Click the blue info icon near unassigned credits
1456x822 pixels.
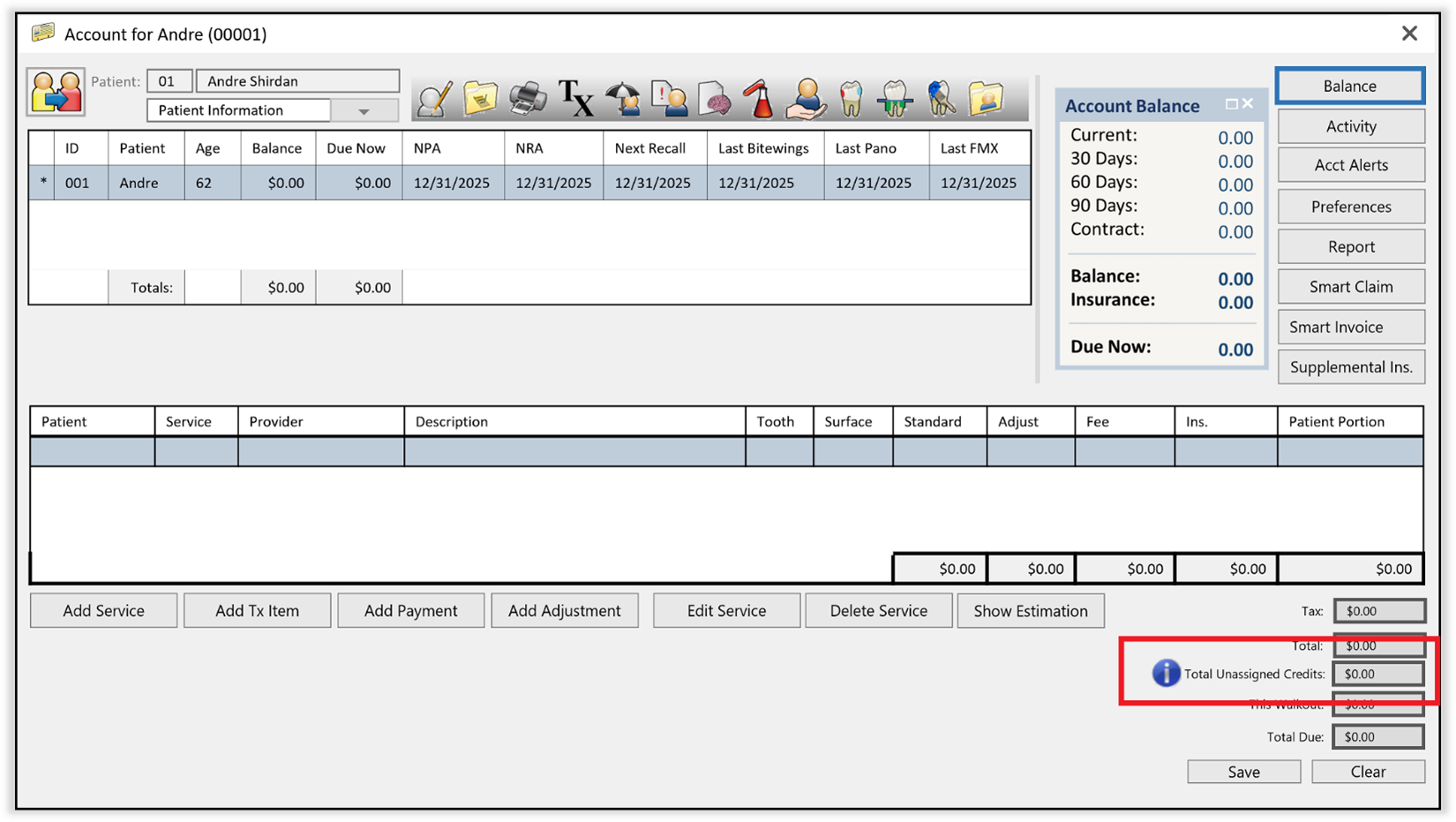pyautogui.click(x=1165, y=673)
